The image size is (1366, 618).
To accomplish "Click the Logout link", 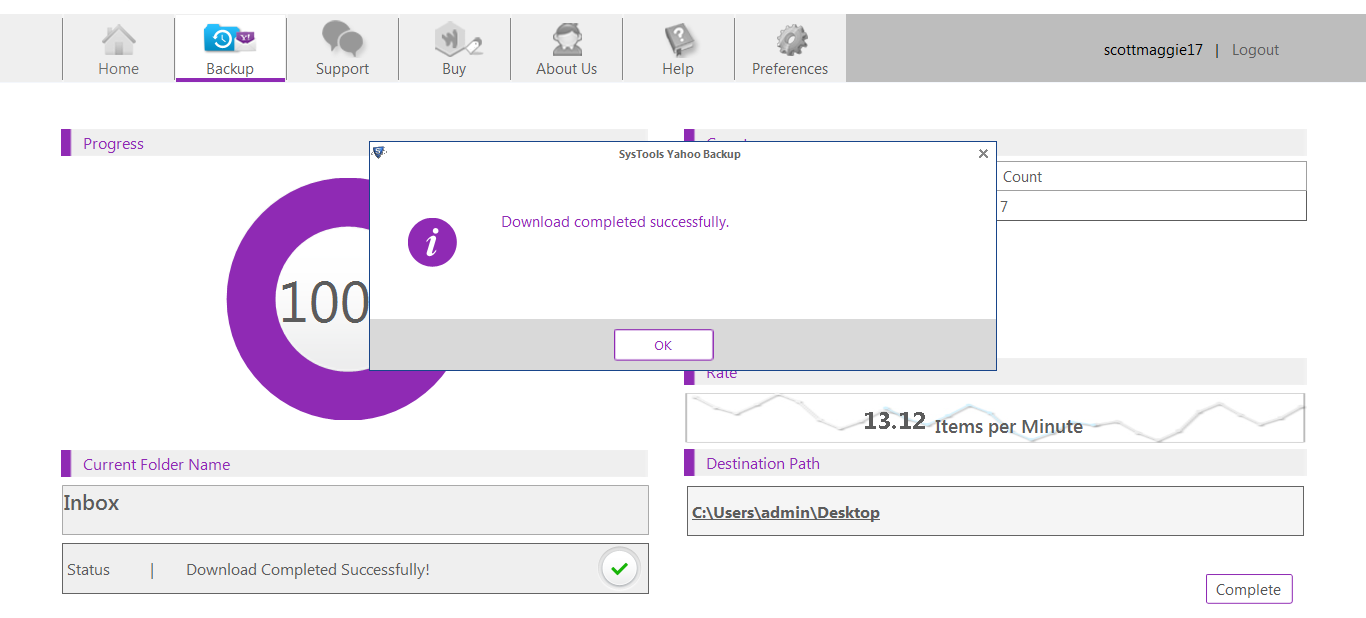I will coord(1255,49).
